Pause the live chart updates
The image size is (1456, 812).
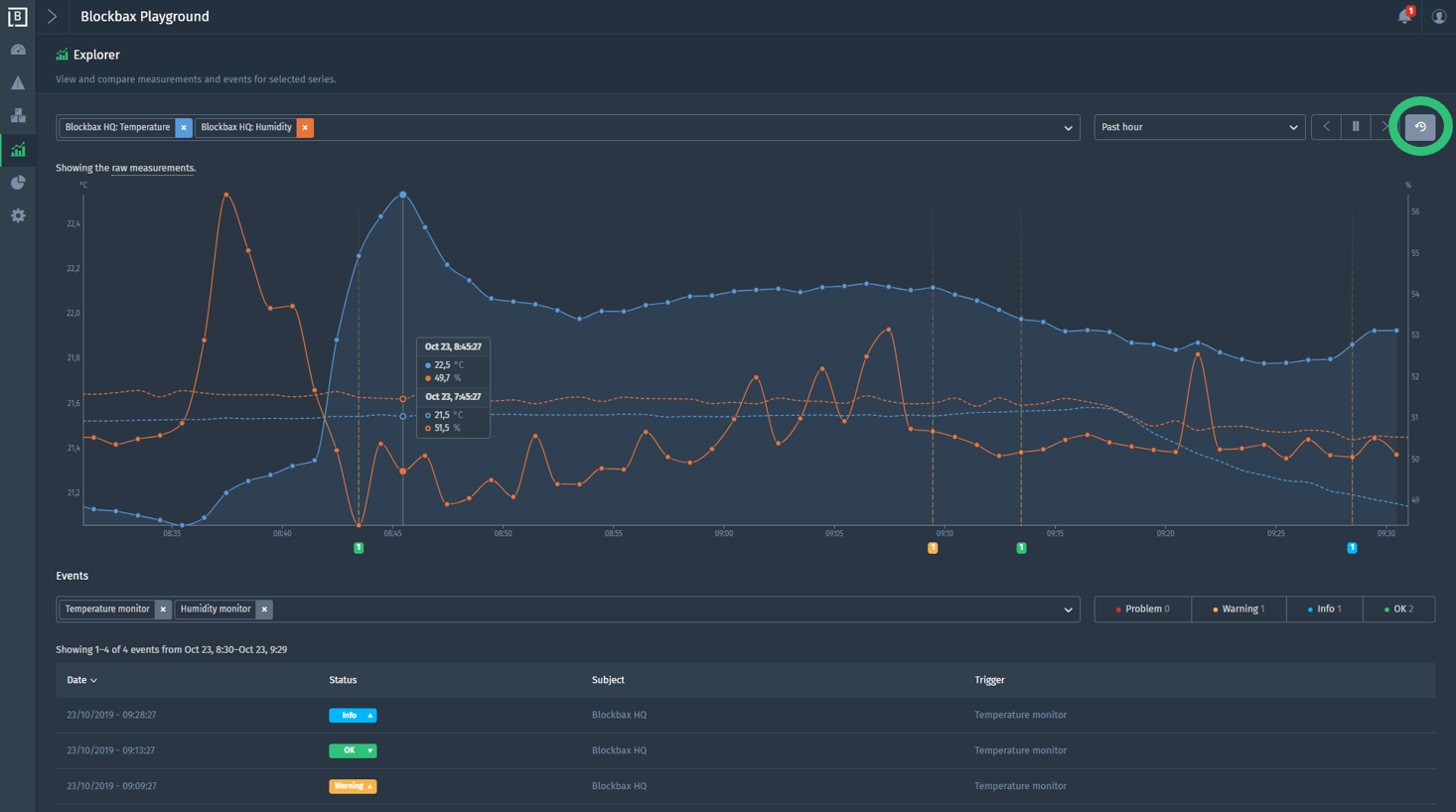pos(1356,127)
